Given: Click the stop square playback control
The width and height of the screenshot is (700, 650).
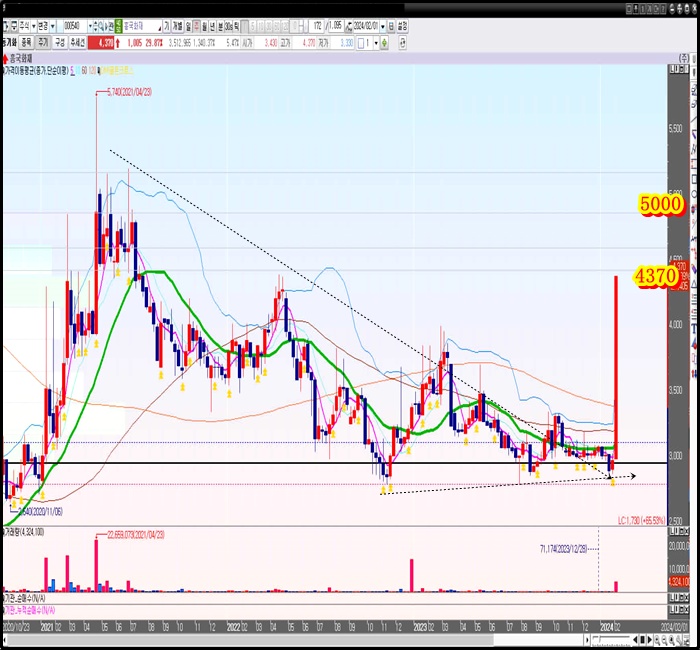Looking at the screenshot, I should pyautogui.click(x=642, y=640).
